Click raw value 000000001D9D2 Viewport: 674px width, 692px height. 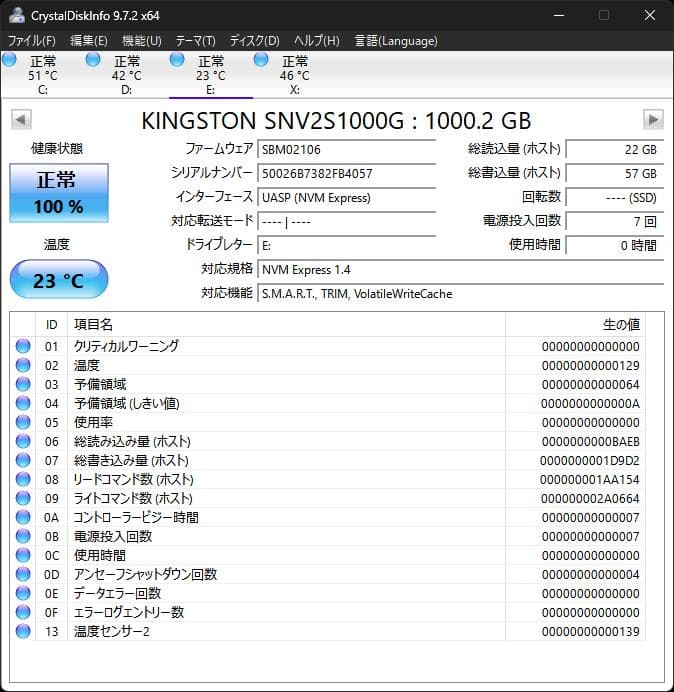(590, 460)
